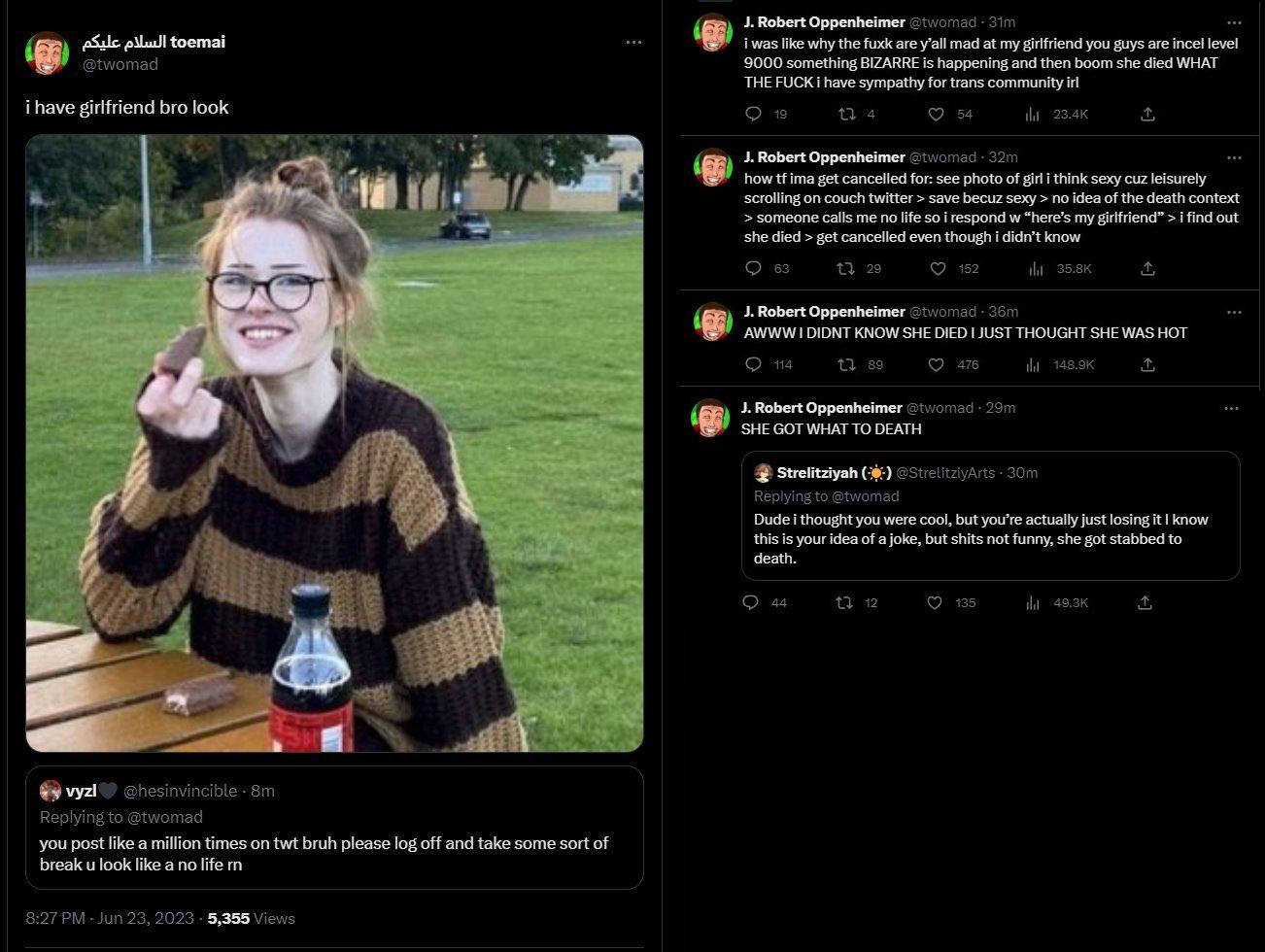Open more menu on the 36m tweet
Screen dimensions: 1265x952
(x=1234, y=312)
